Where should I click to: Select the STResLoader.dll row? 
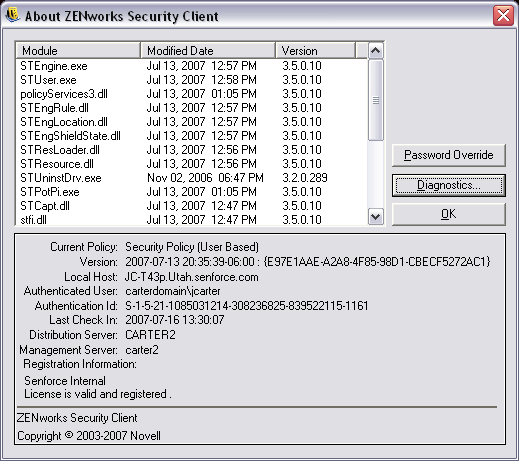pos(192,150)
